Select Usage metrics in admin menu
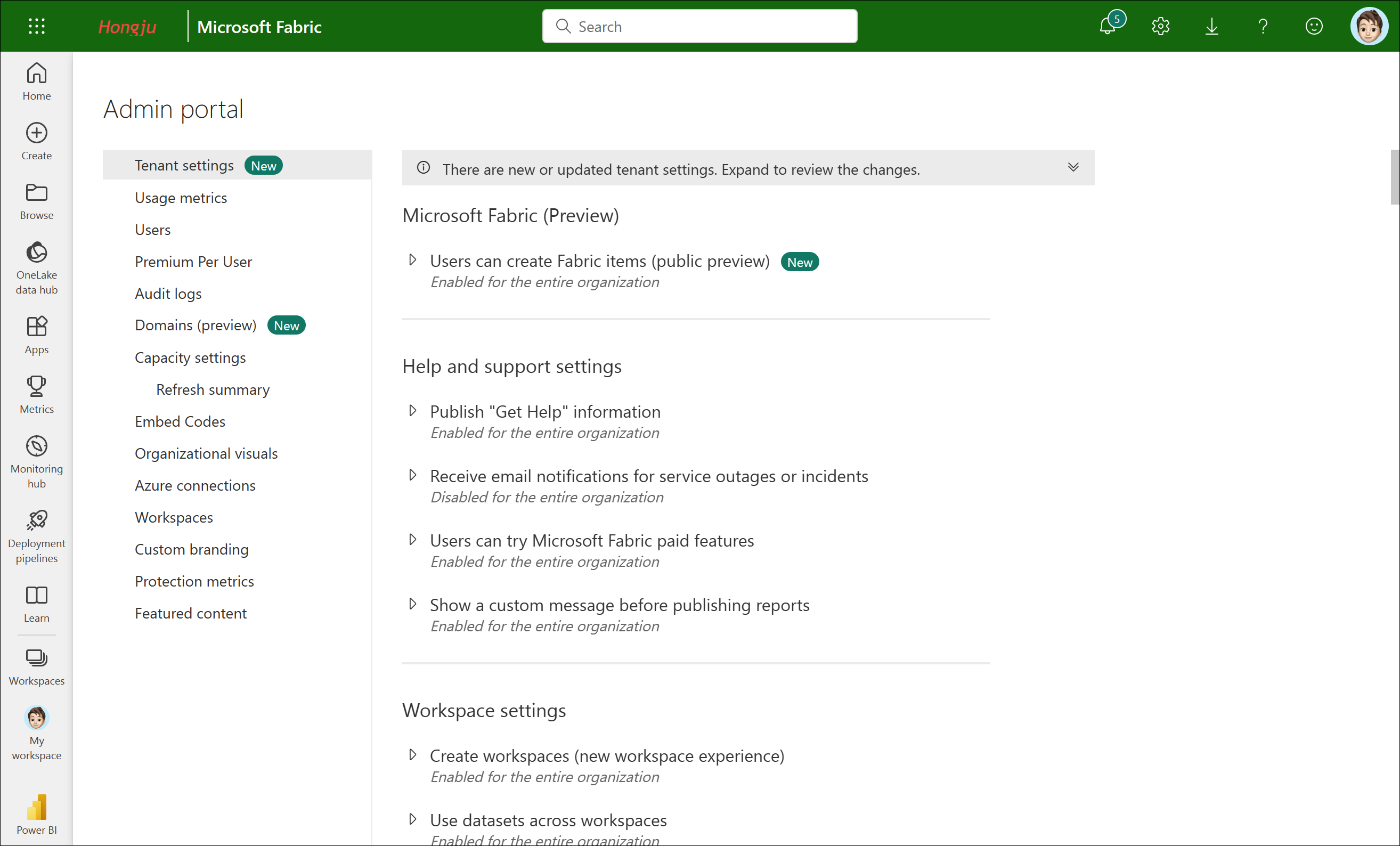Image resolution: width=1400 pixels, height=846 pixels. coord(181,198)
